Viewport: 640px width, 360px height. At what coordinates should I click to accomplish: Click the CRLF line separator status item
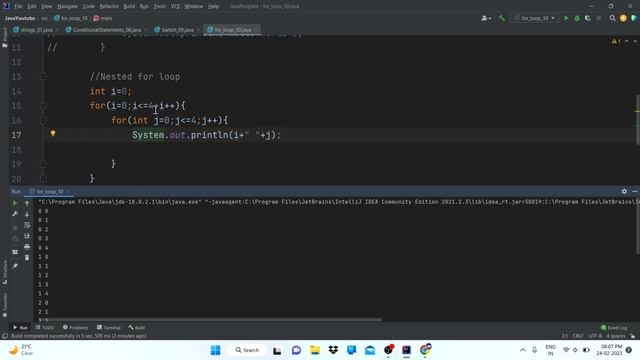click(x=578, y=336)
